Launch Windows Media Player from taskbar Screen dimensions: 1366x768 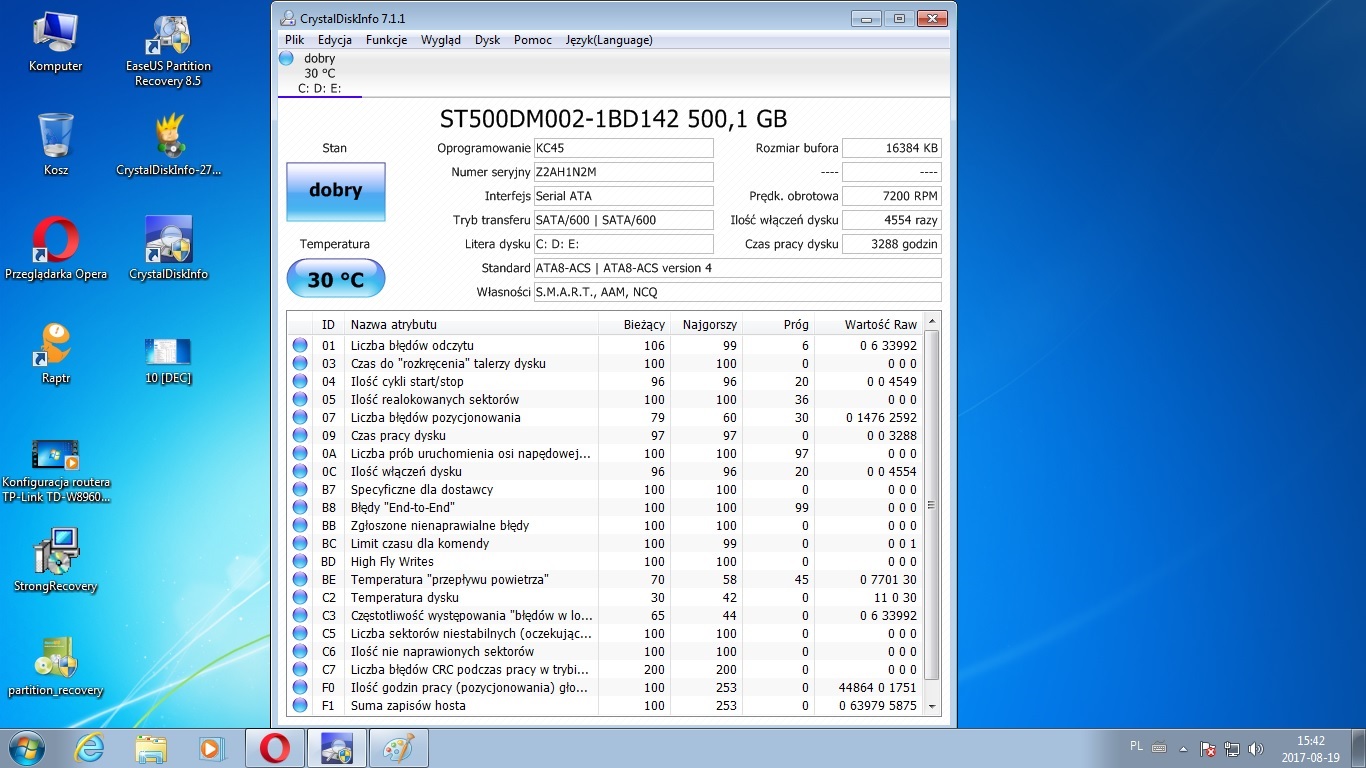pos(211,748)
